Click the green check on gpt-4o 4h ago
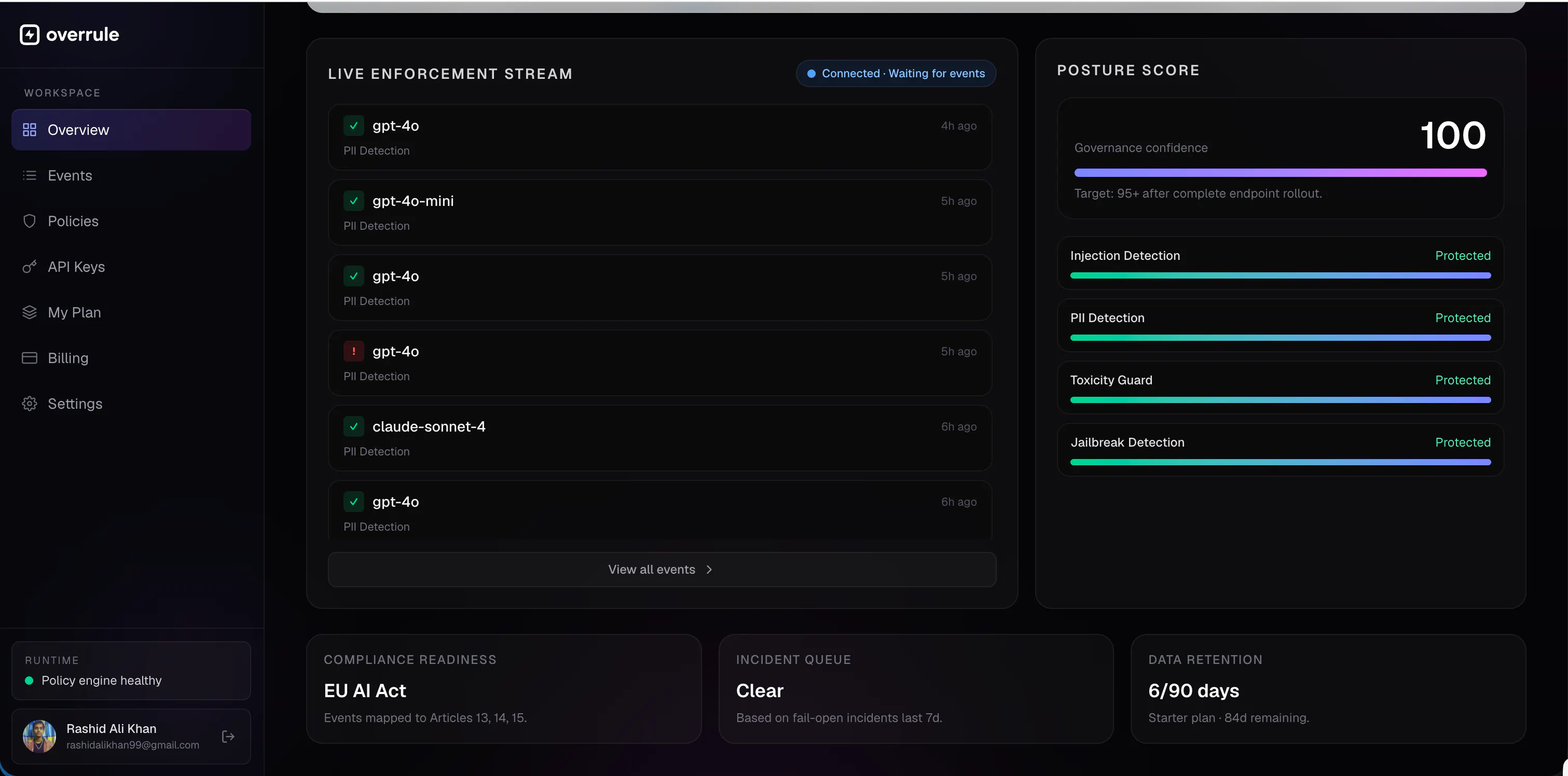1568x776 pixels. 354,126
